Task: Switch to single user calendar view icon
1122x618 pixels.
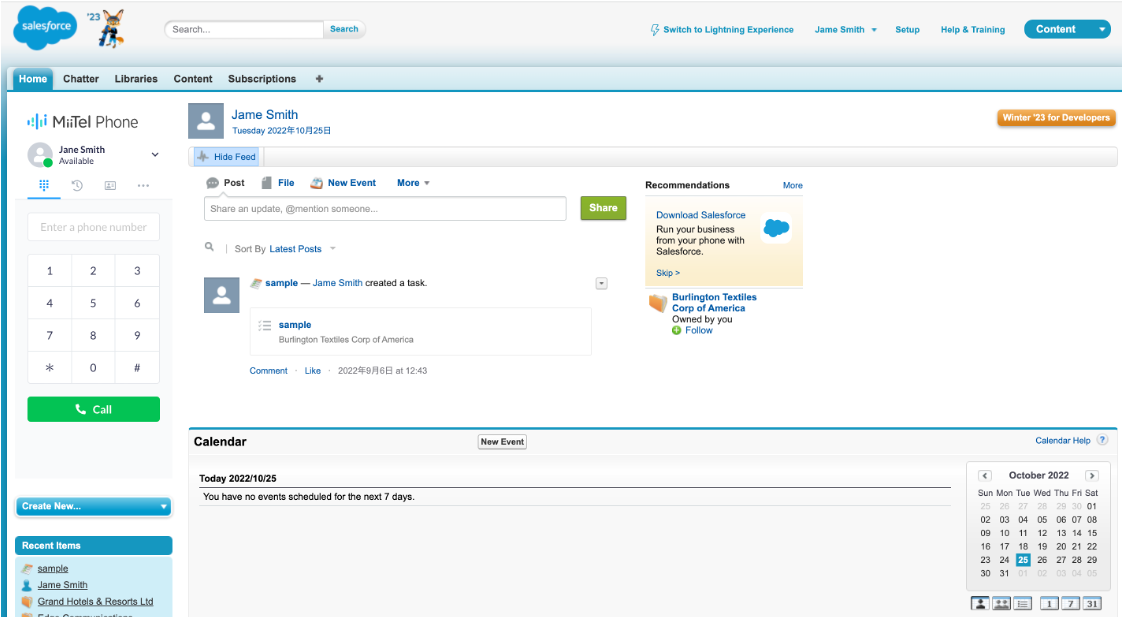Action: pyautogui.click(x=980, y=604)
